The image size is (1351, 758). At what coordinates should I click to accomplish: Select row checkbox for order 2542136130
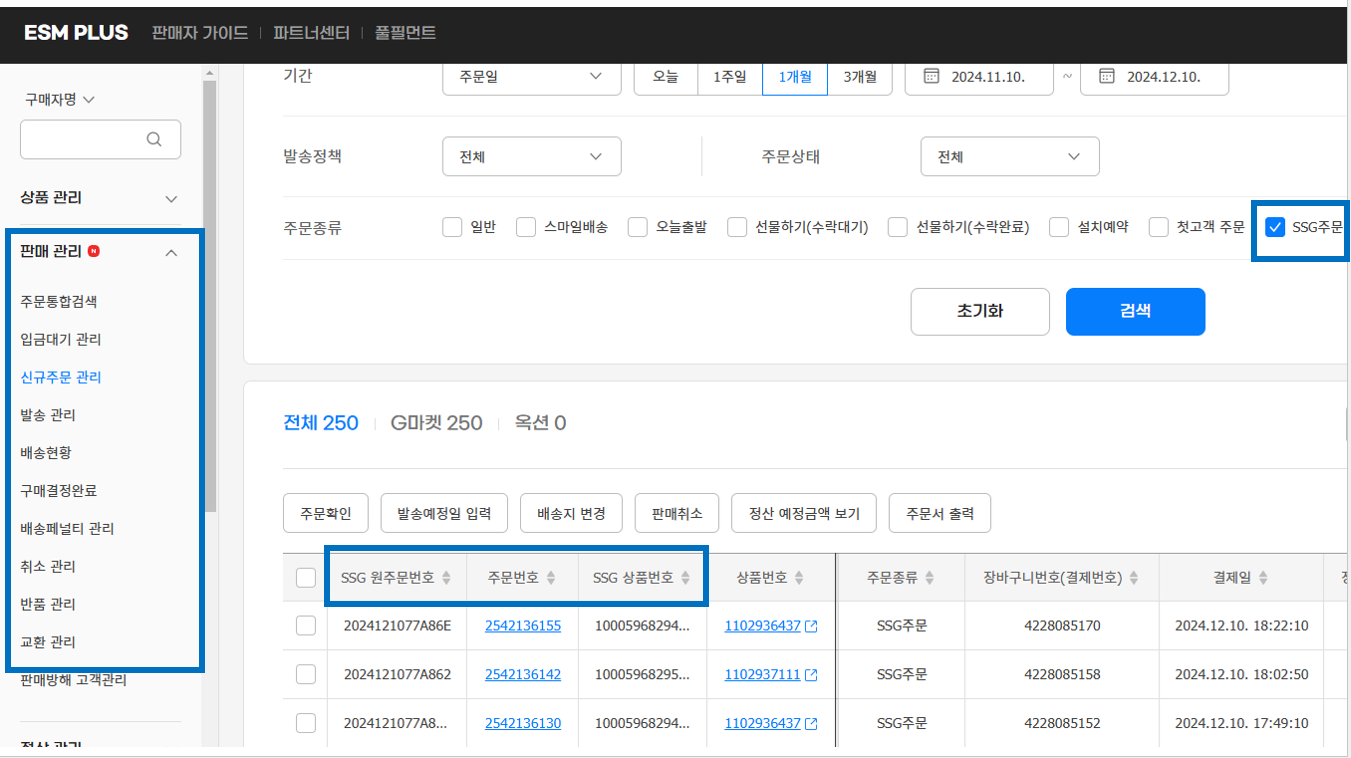(x=306, y=722)
